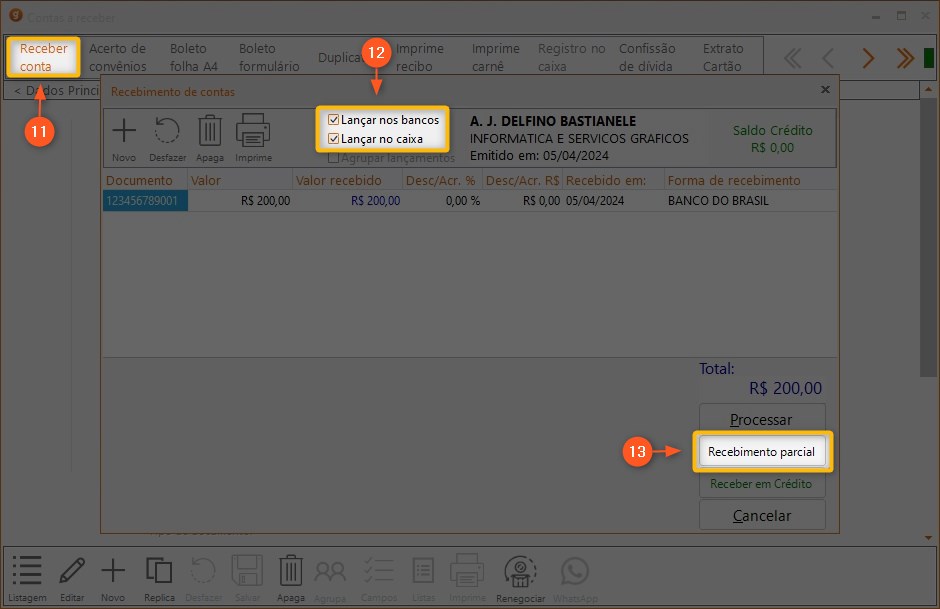Click the scroll-down arrow at the panel's right edge

coord(928,537)
